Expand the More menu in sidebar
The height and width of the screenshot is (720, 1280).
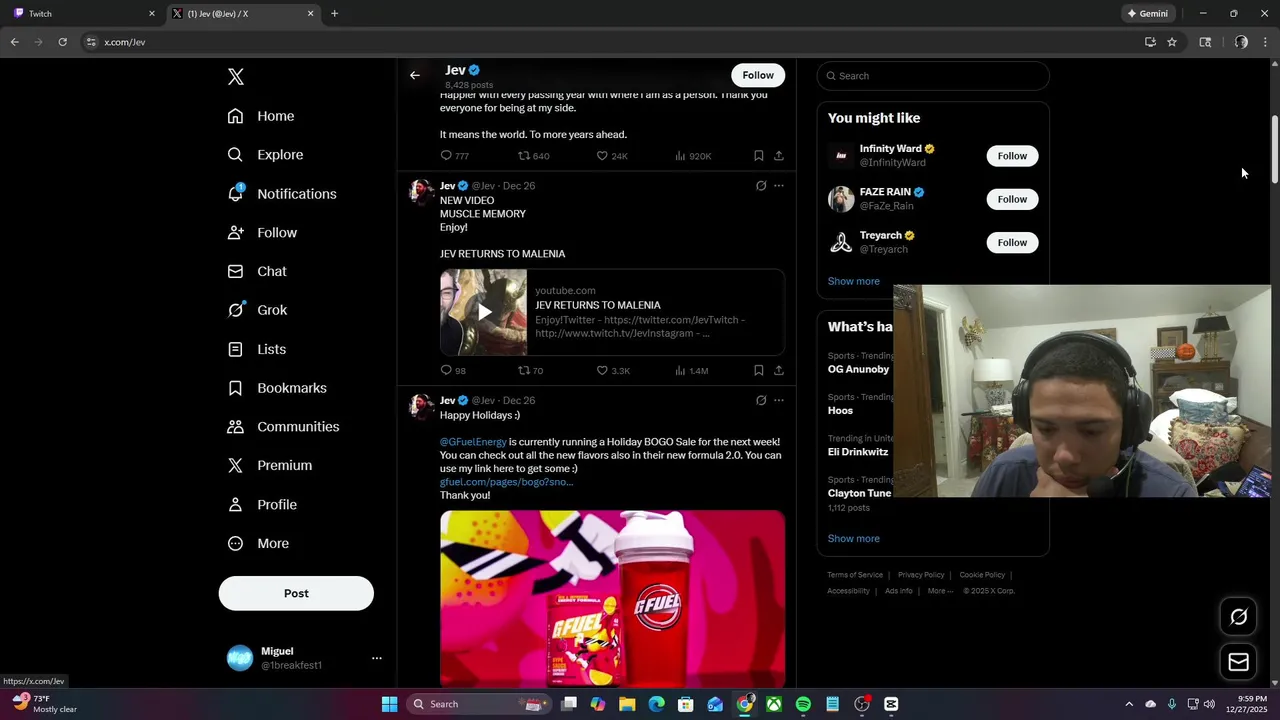coord(258,544)
